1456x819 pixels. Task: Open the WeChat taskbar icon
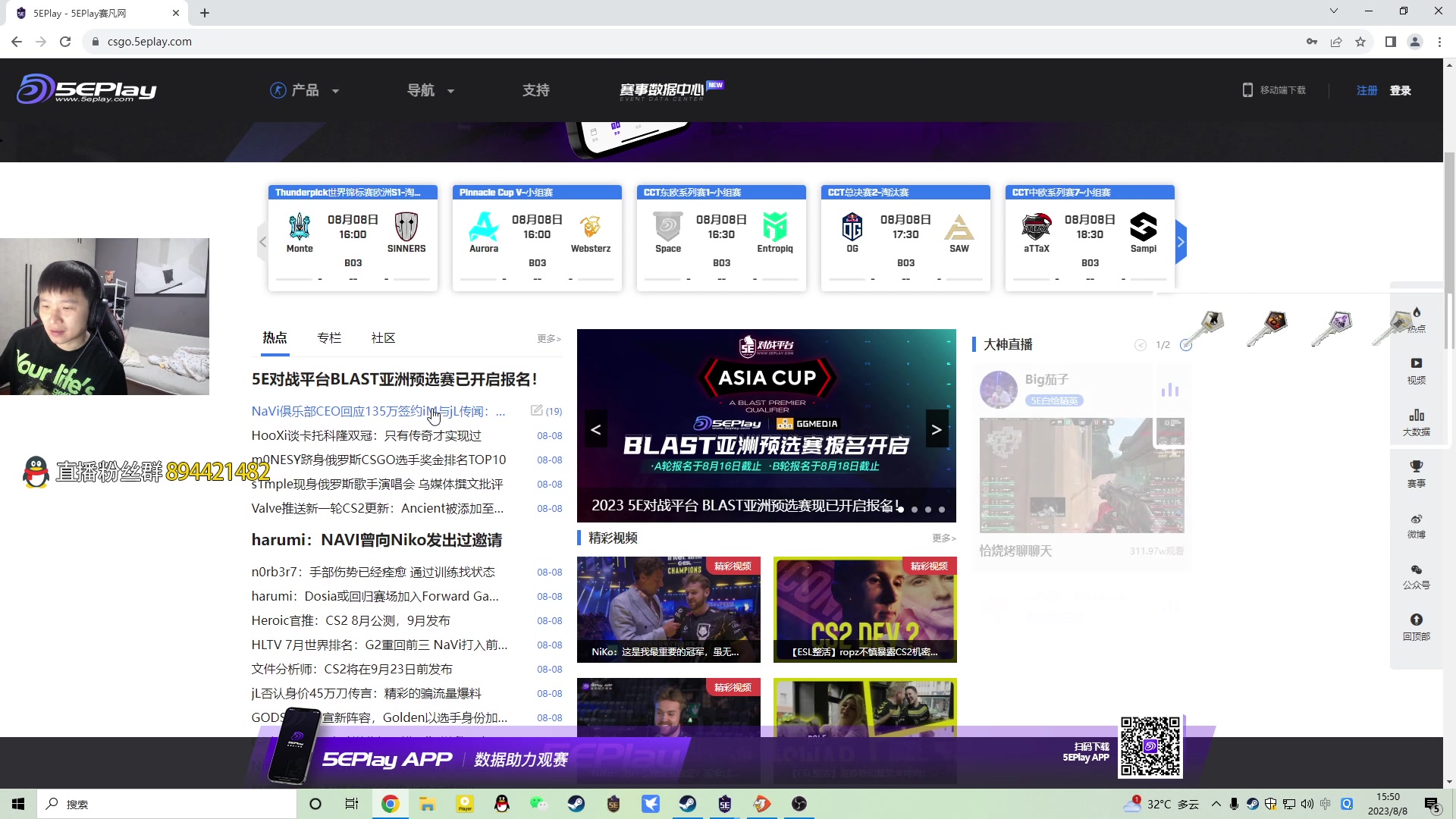coord(538,804)
